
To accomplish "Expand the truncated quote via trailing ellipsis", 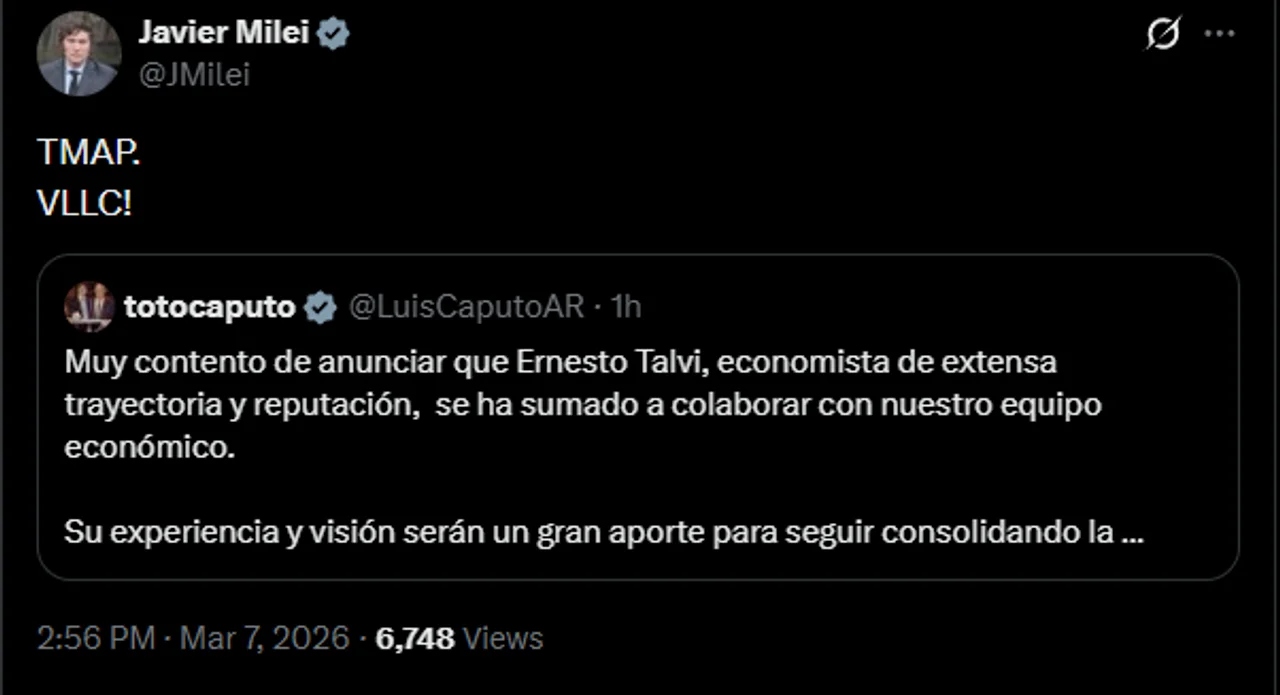I will (1133, 533).
